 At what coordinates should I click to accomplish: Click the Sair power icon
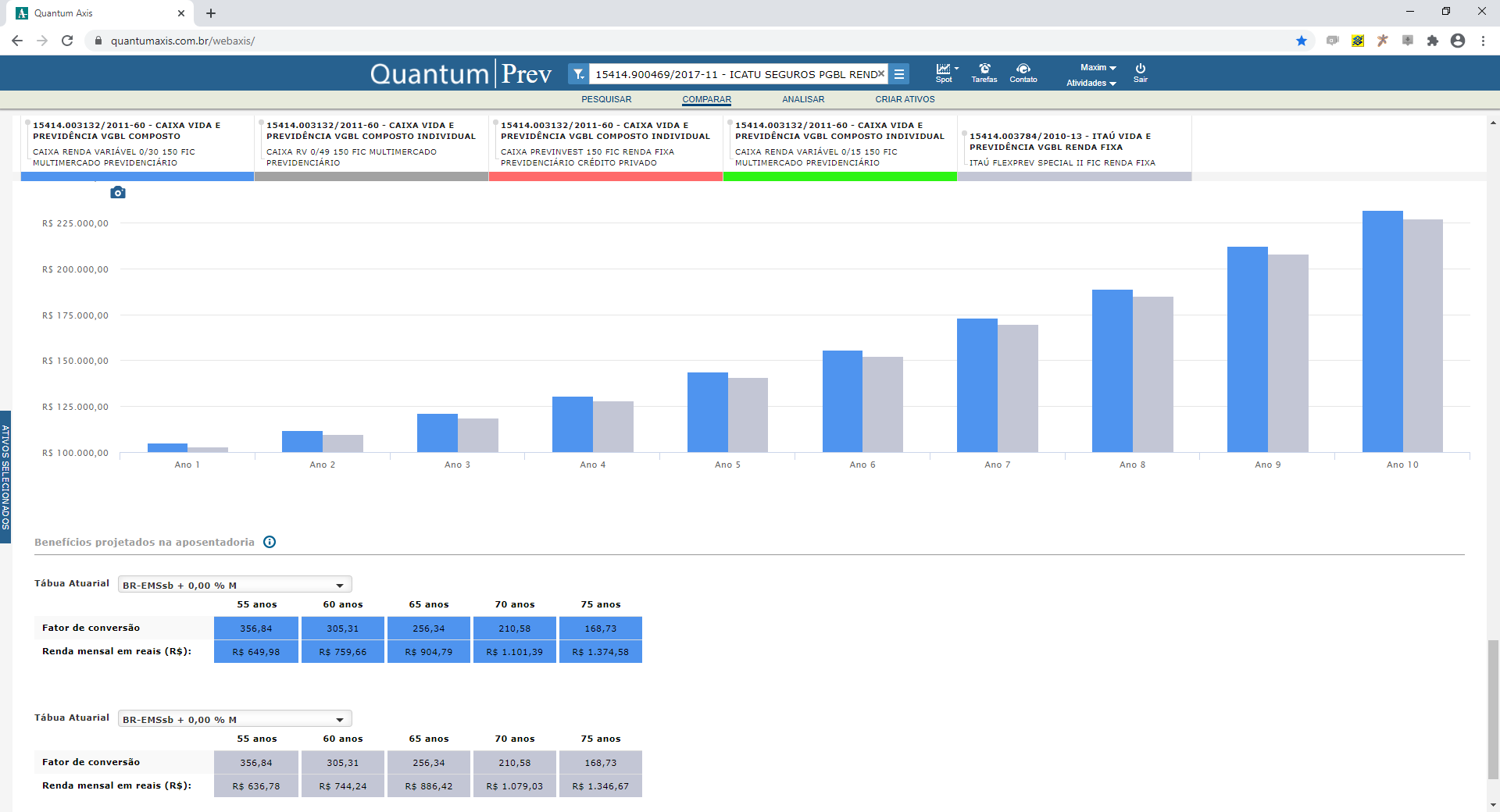coord(1141,73)
